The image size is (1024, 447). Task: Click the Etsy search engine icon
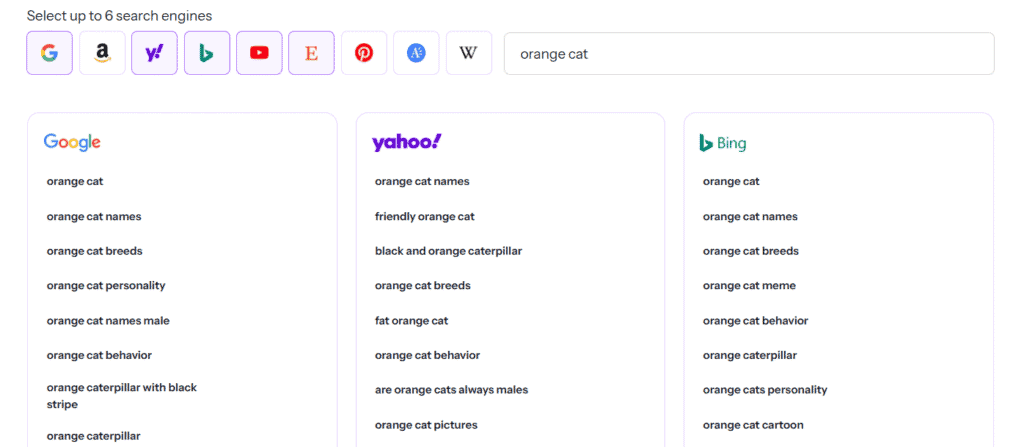coord(311,53)
